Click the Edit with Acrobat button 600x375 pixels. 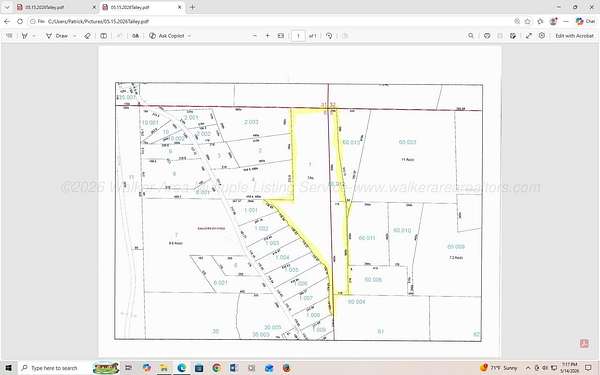(x=574, y=36)
